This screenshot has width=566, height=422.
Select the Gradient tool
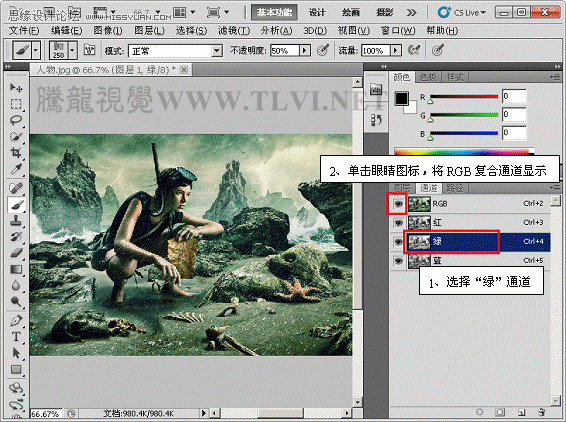tap(16, 269)
